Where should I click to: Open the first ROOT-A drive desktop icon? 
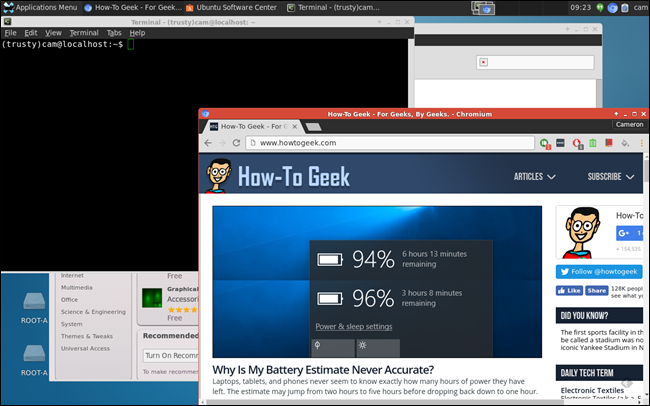click(34, 308)
